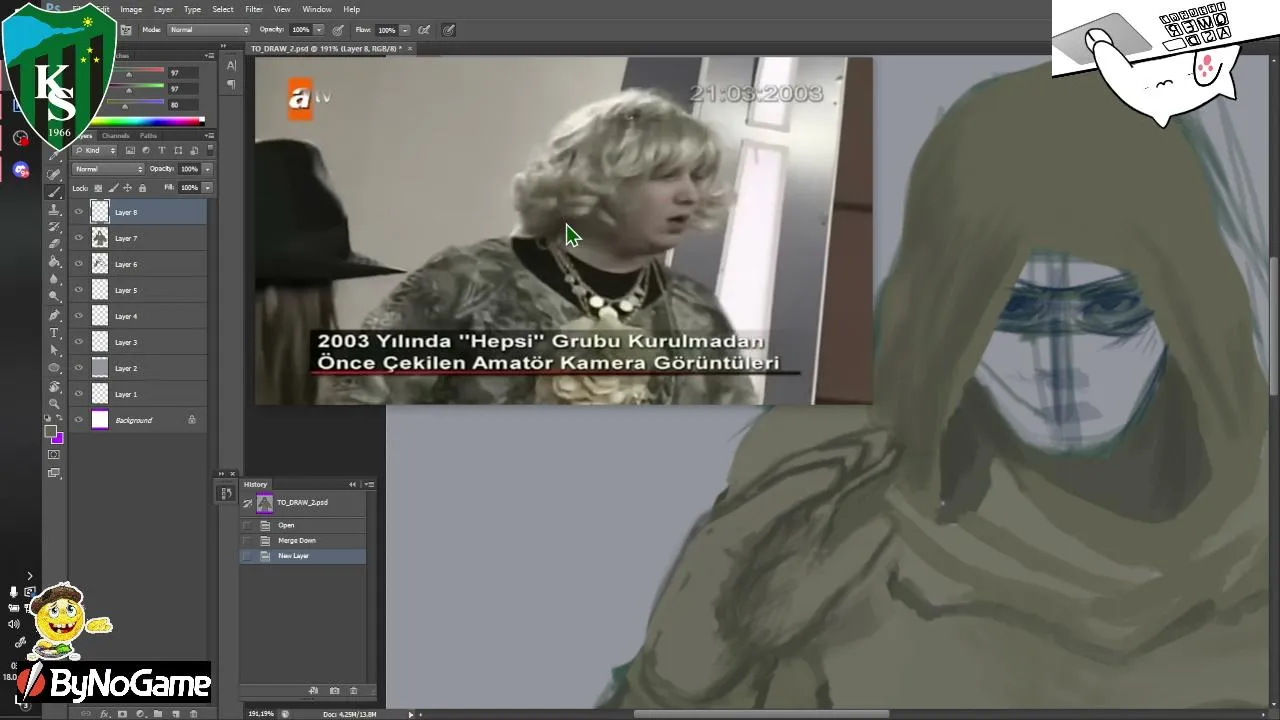Select the Zoom tool
The height and width of the screenshot is (720, 1280).
[x=54, y=403]
